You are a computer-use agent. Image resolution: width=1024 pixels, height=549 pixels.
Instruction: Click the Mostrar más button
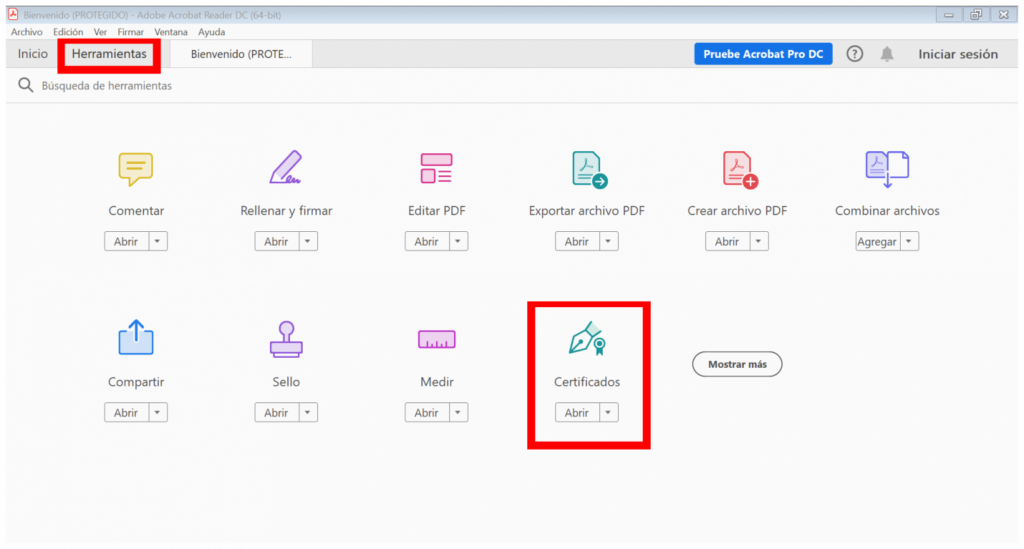point(737,364)
